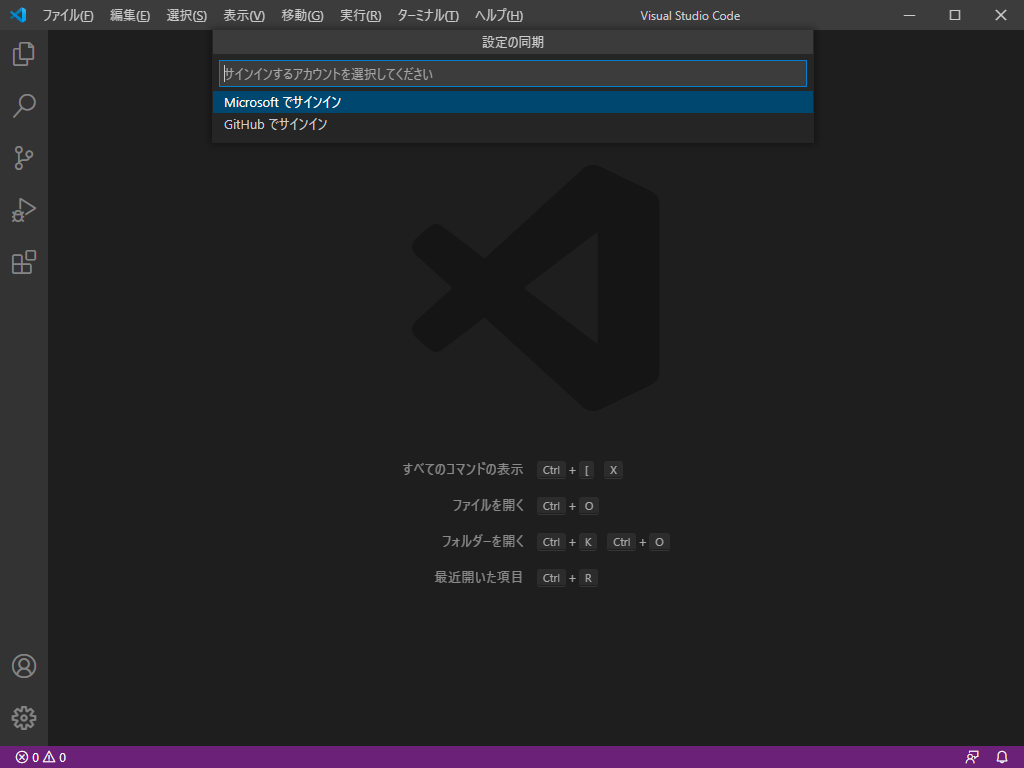Click the 最近開いた項目 label

pyautogui.click(x=479, y=577)
